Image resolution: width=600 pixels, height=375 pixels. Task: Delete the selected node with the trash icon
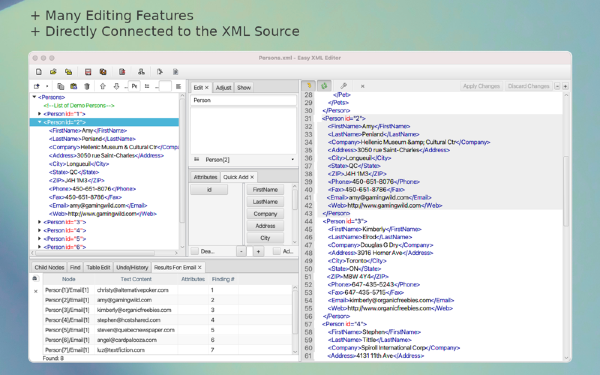[87, 86]
